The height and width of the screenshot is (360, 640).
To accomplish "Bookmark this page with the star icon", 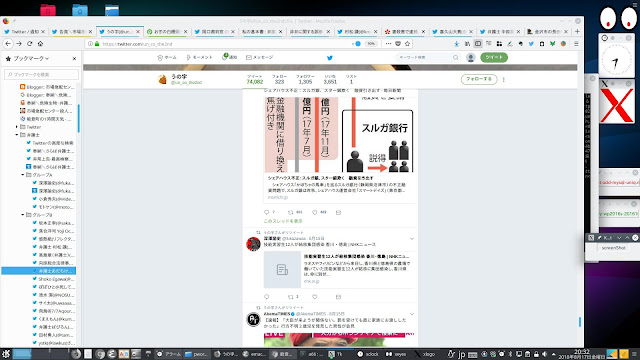I will (407, 44).
